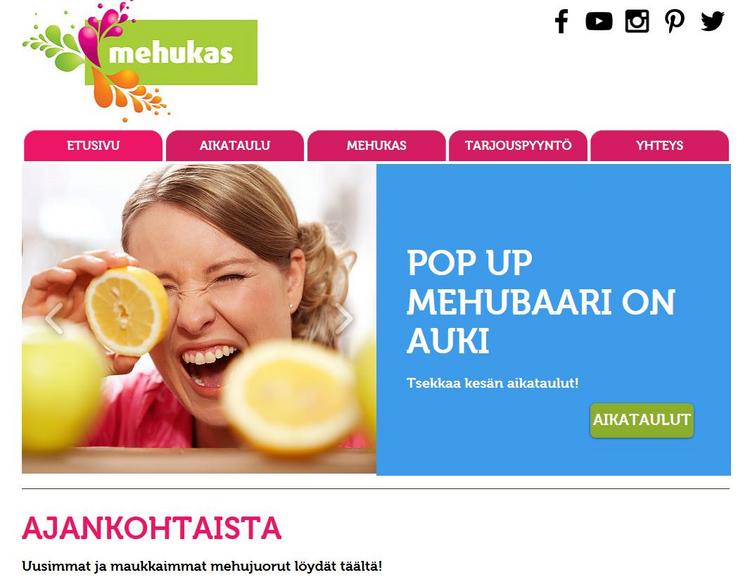The height and width of the screenshot is (582, 750).
Task: Click the green AIKATAULUT button
Action: coord(641,420)
